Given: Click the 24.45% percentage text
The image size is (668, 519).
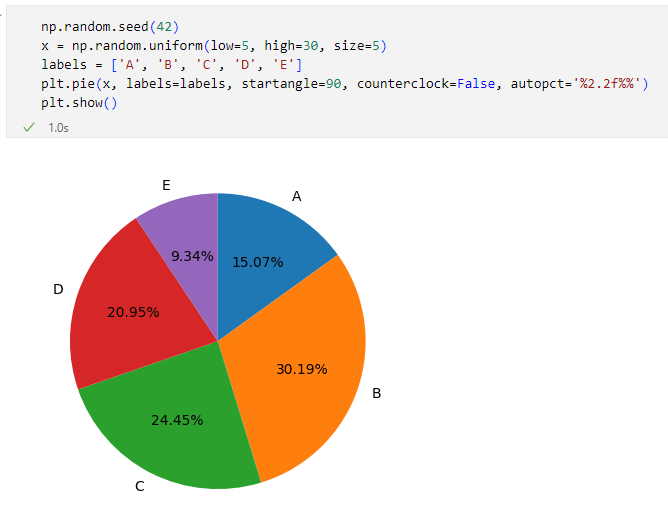Looking at the screenshot, I should point(177,420).
